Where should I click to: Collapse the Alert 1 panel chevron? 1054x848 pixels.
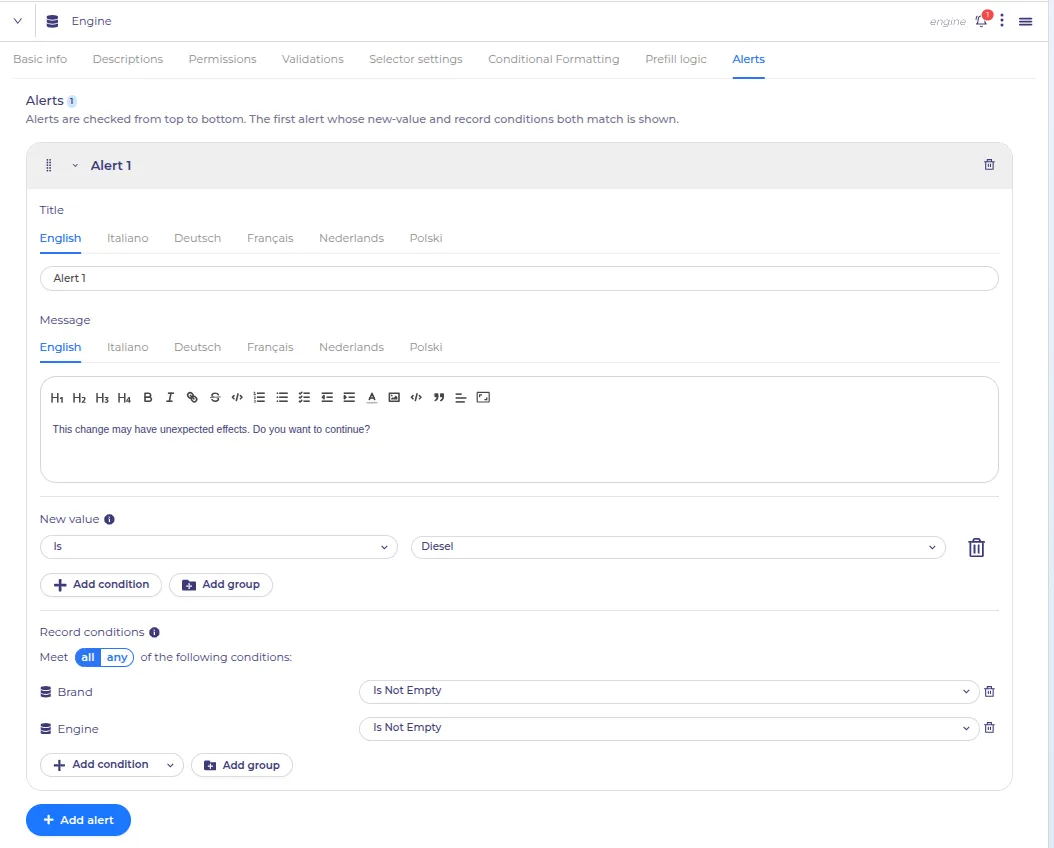point(75,165)
